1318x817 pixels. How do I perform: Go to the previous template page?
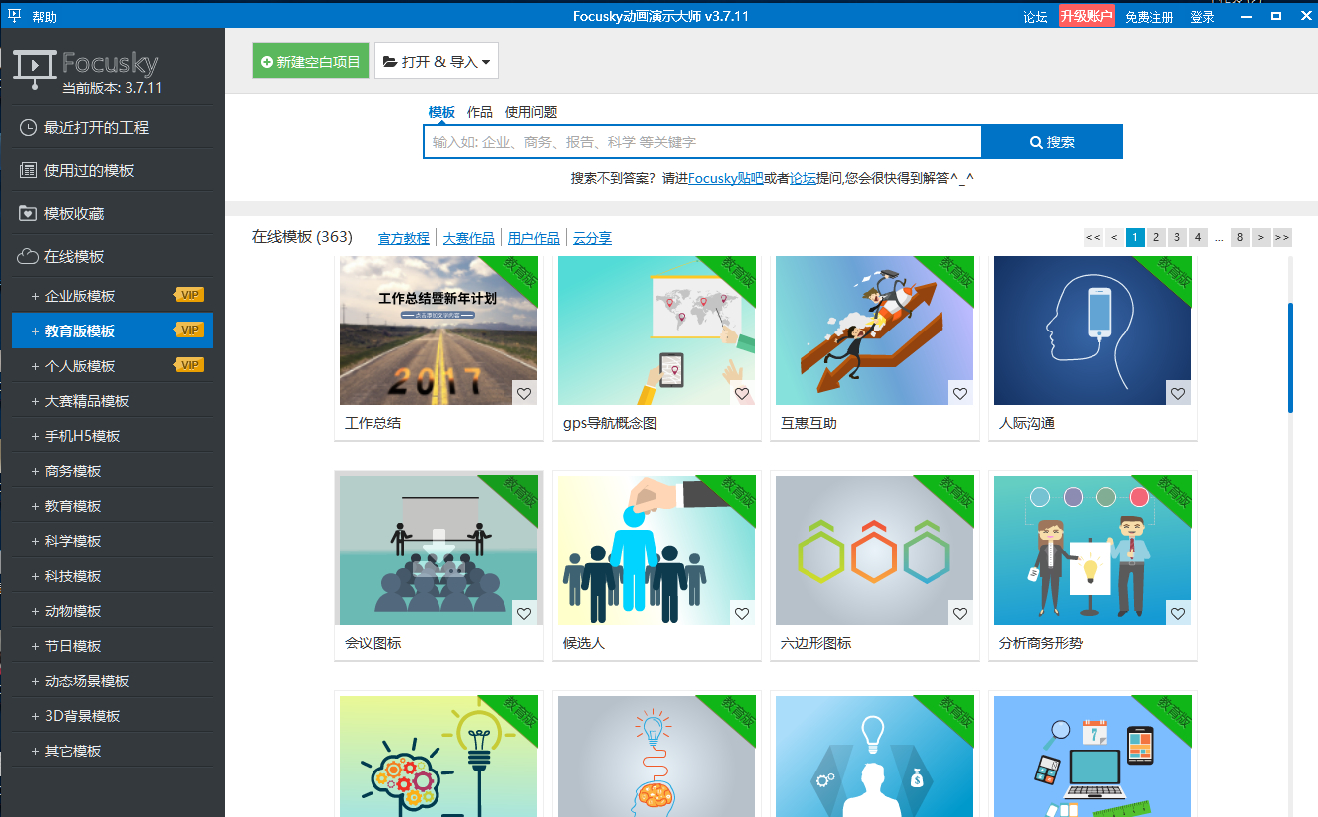click(x=1114, y=237)
